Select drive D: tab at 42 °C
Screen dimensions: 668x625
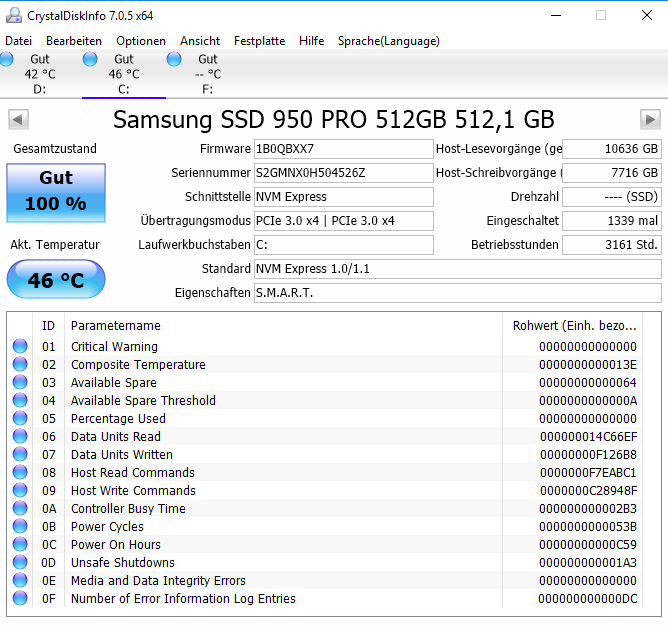click(x=40, y=74)
